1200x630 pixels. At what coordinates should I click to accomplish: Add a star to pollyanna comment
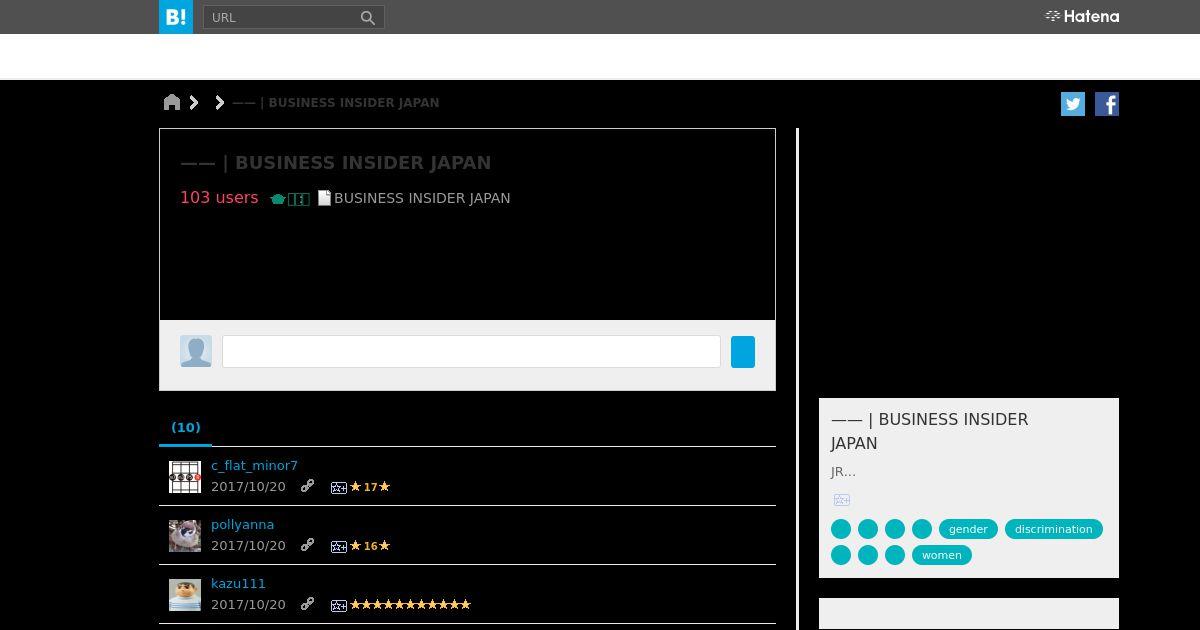click(x=339, y=546)
